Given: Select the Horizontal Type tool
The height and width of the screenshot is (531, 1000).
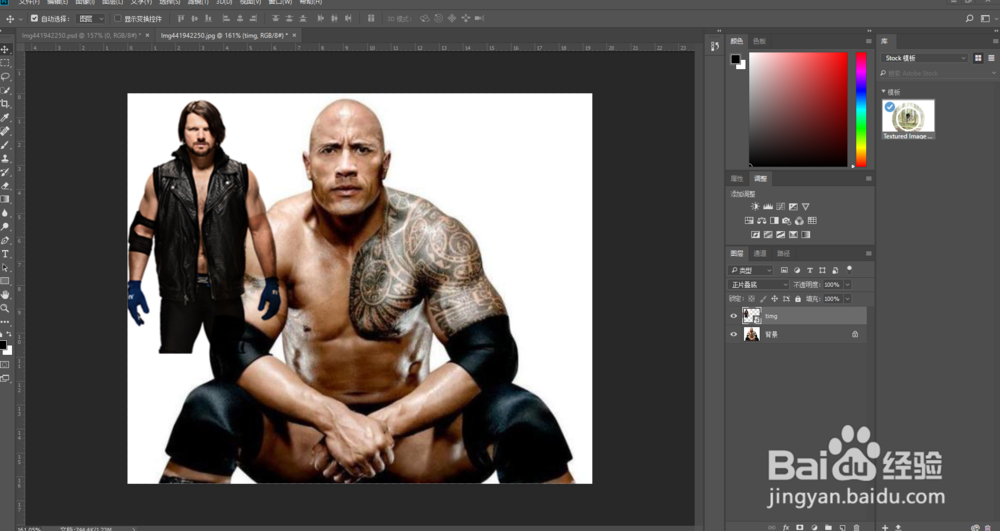Looking at the screenshot, I should tap(5, 254).
